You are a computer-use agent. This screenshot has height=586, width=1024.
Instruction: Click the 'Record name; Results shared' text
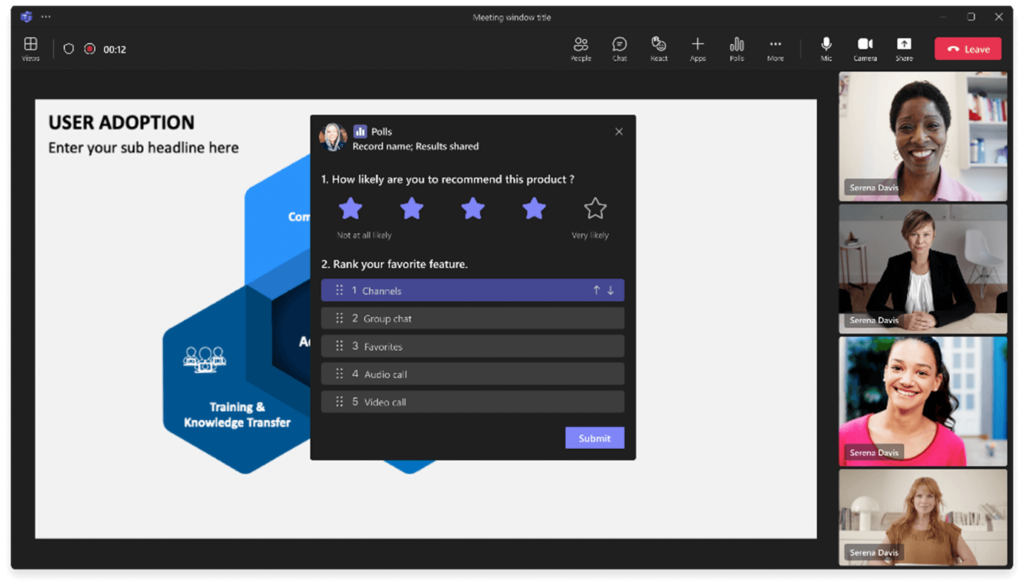tap(415, 146)
